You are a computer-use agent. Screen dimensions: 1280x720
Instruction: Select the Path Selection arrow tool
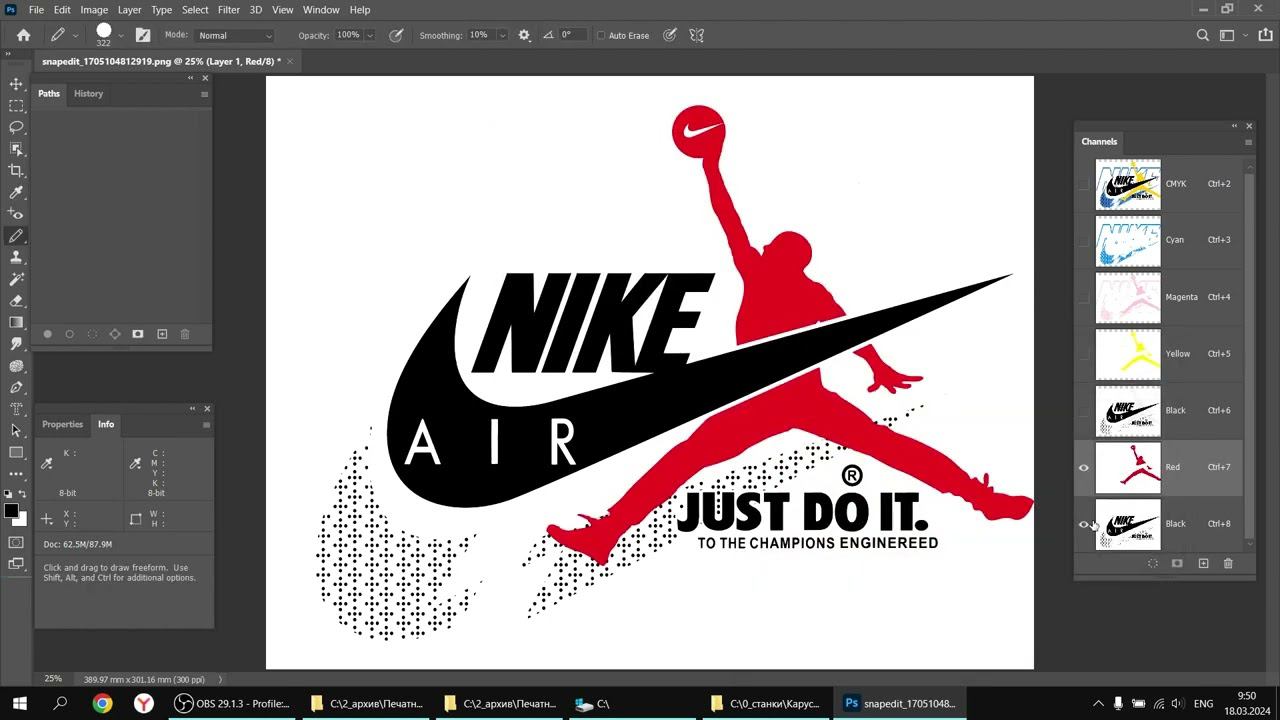point(16,431)
